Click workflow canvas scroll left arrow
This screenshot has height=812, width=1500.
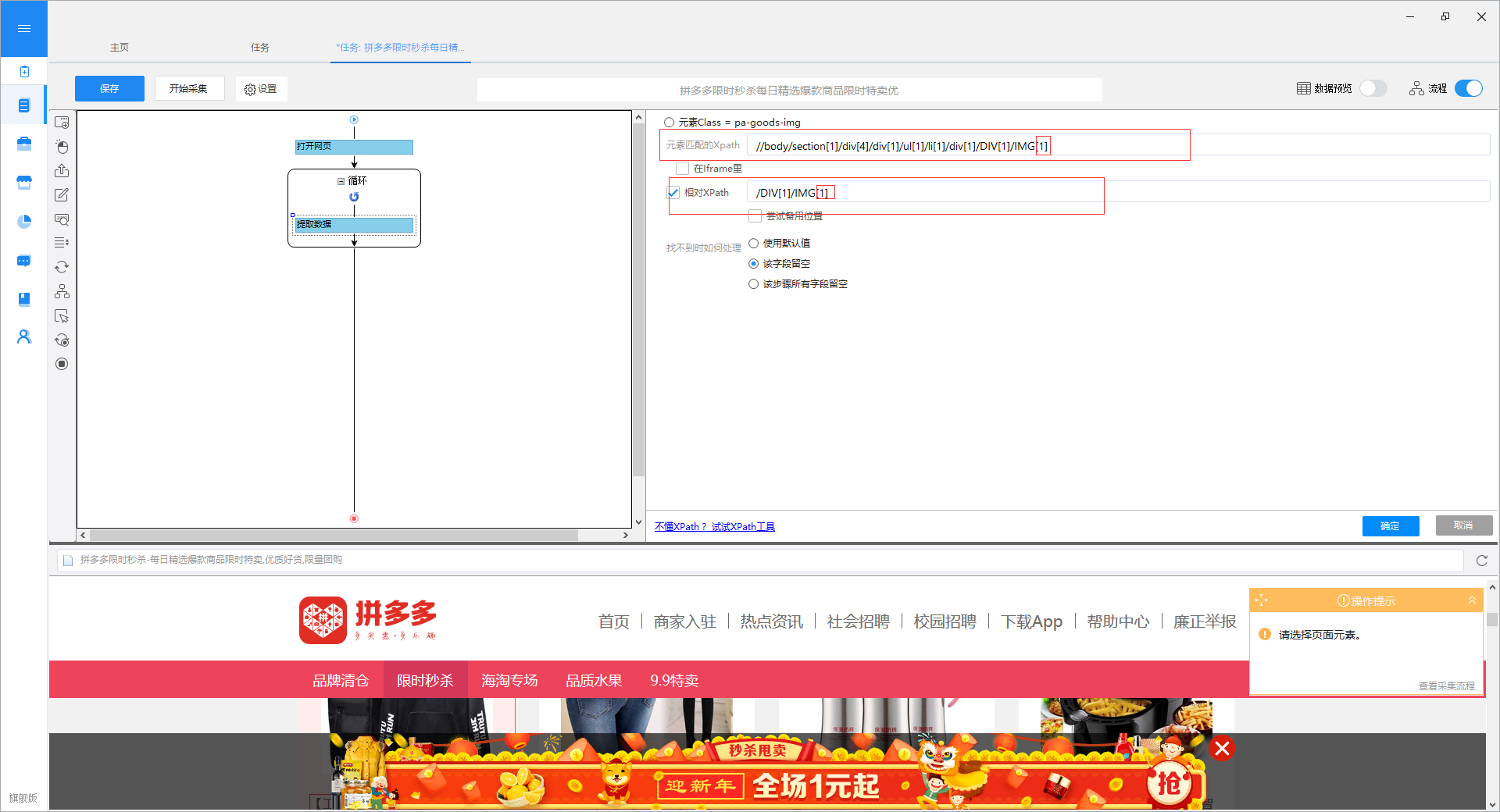pyautogui.click(x=84, y=536)
